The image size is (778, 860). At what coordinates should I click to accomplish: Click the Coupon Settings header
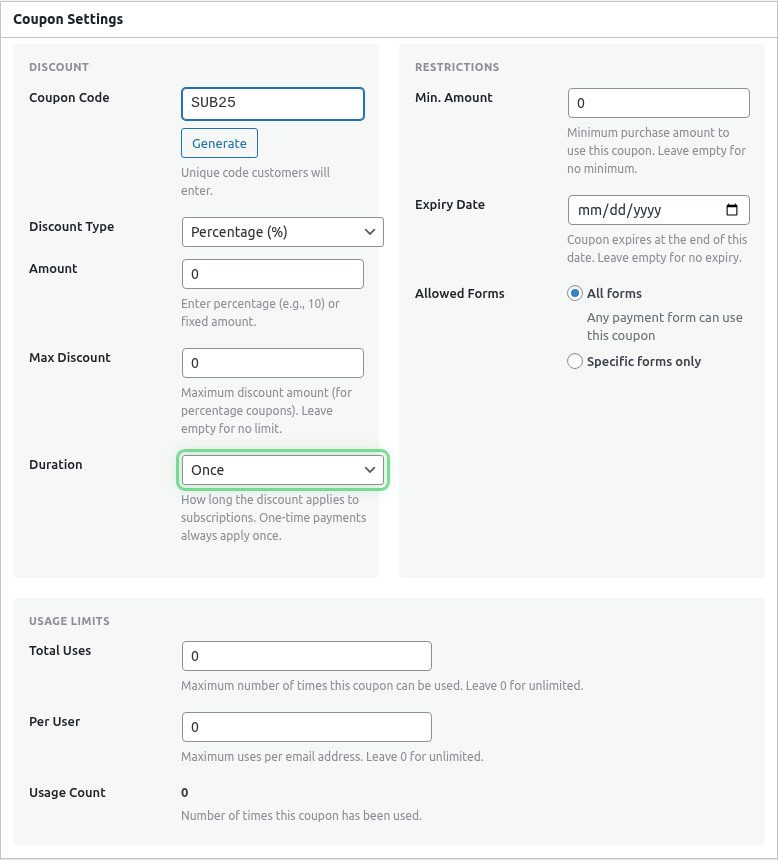(x=70, y=19)
